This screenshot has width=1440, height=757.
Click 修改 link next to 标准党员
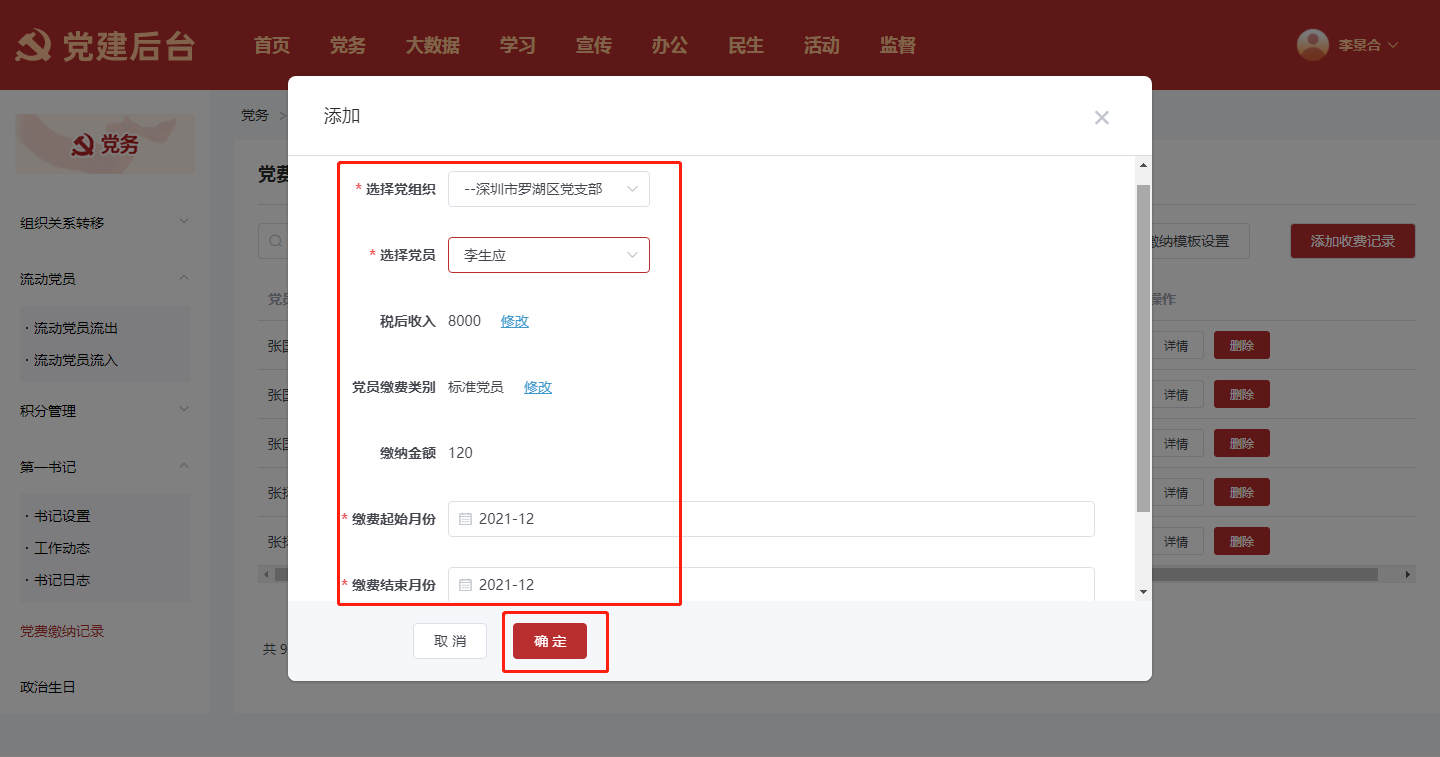(x=537, y=387)
